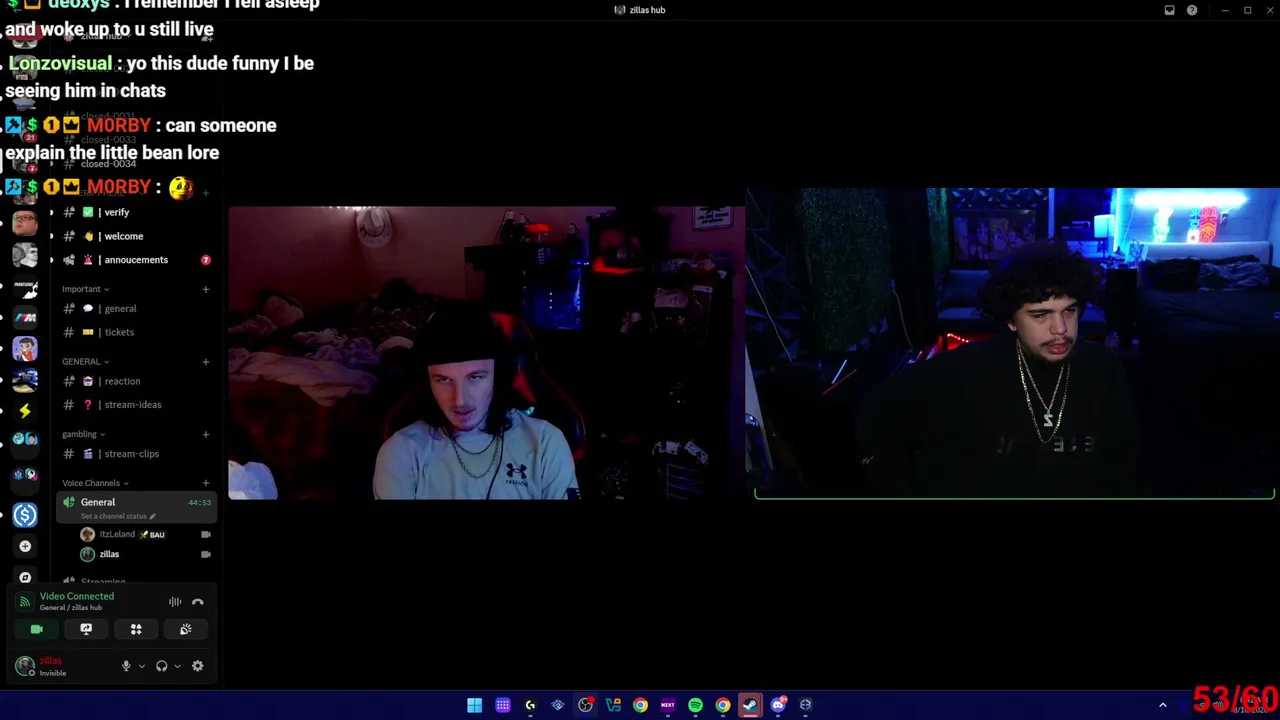
Task: Click the lightning bolt server icon
Action: 25,410
